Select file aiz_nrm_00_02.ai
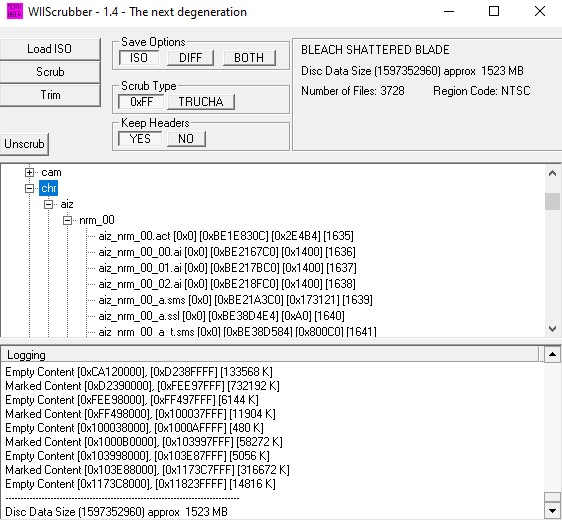 227,284
